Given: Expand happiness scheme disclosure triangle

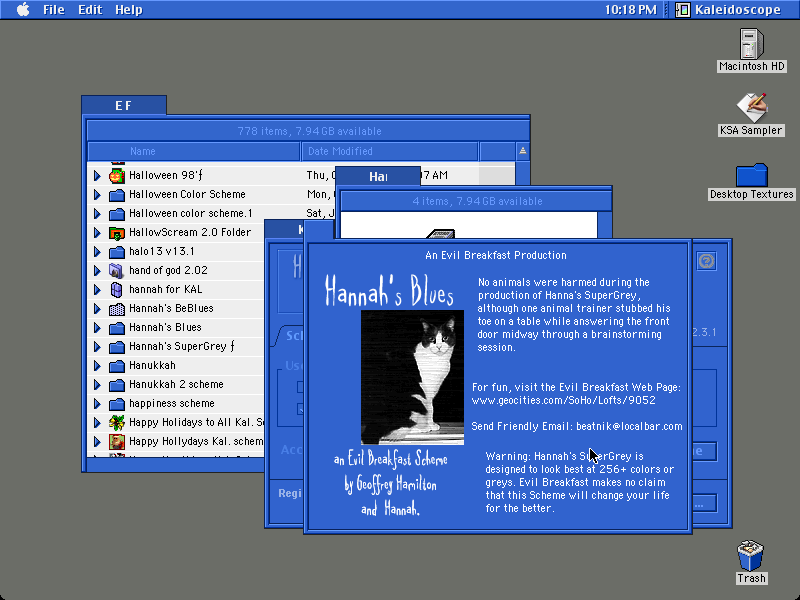Looking at the screenshot, I should [97, 404].
